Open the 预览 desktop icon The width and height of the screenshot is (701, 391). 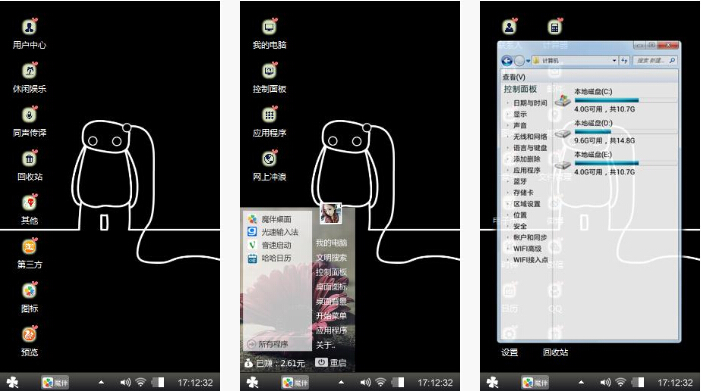[30, 334]
